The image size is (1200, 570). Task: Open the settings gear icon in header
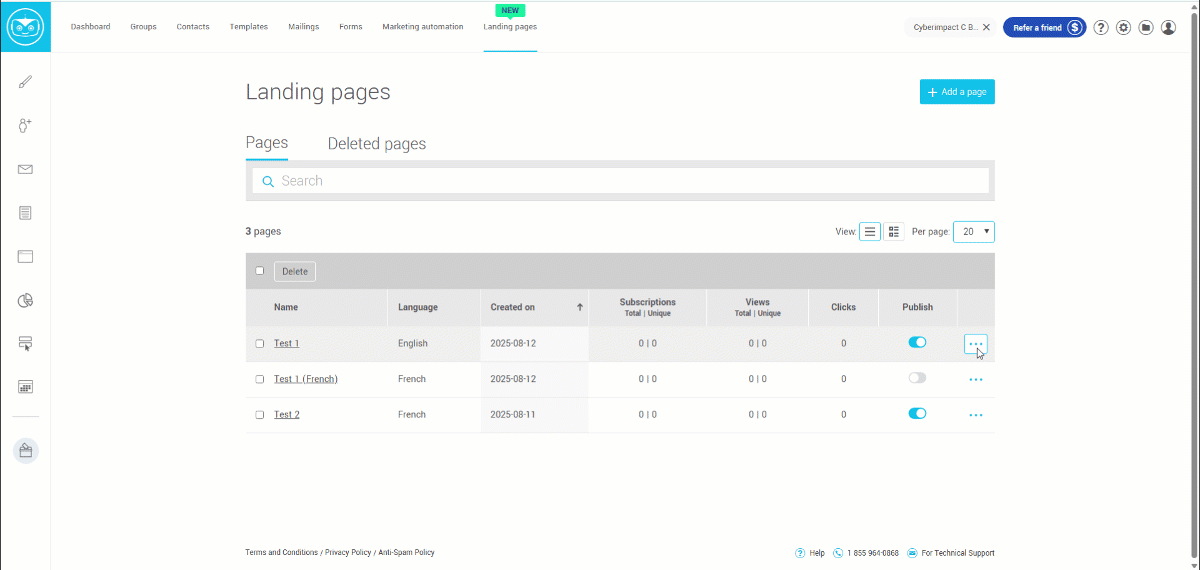(1123, 28)
